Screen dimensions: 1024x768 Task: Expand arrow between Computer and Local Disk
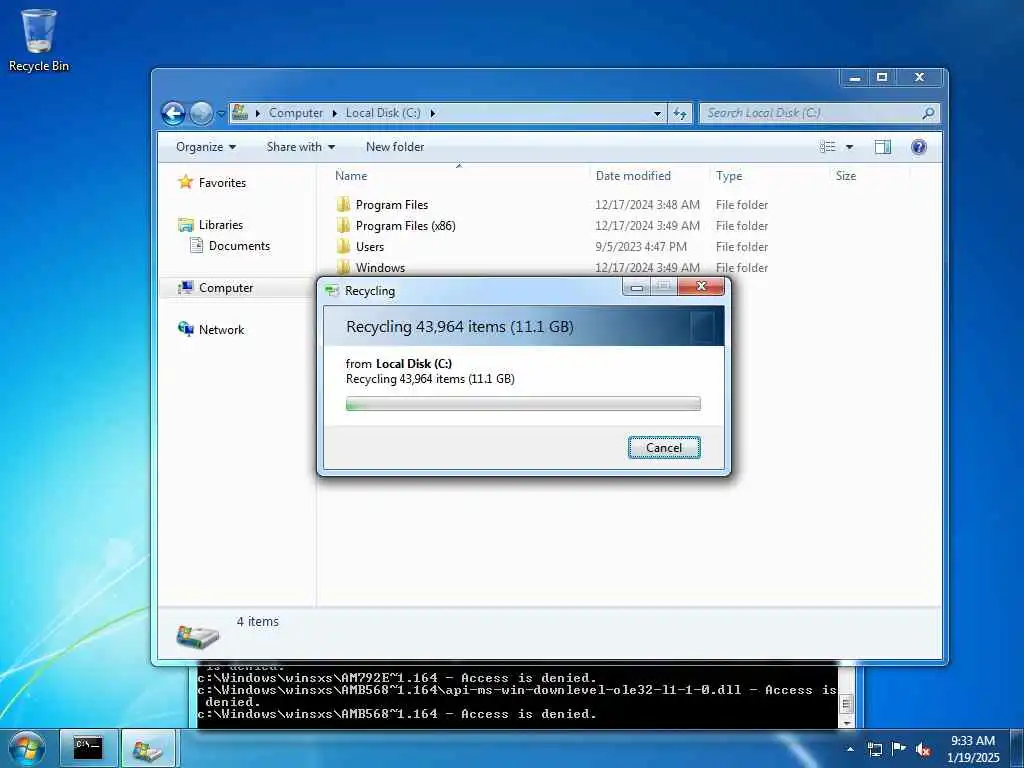[x=334, y=113]
